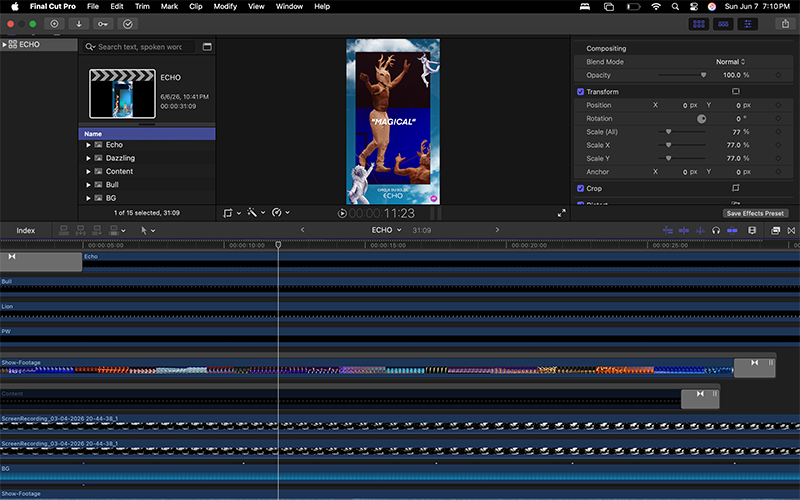Uncheck the Crop checkbox
This screenshot has height=500, width=800.
[580, 188]
